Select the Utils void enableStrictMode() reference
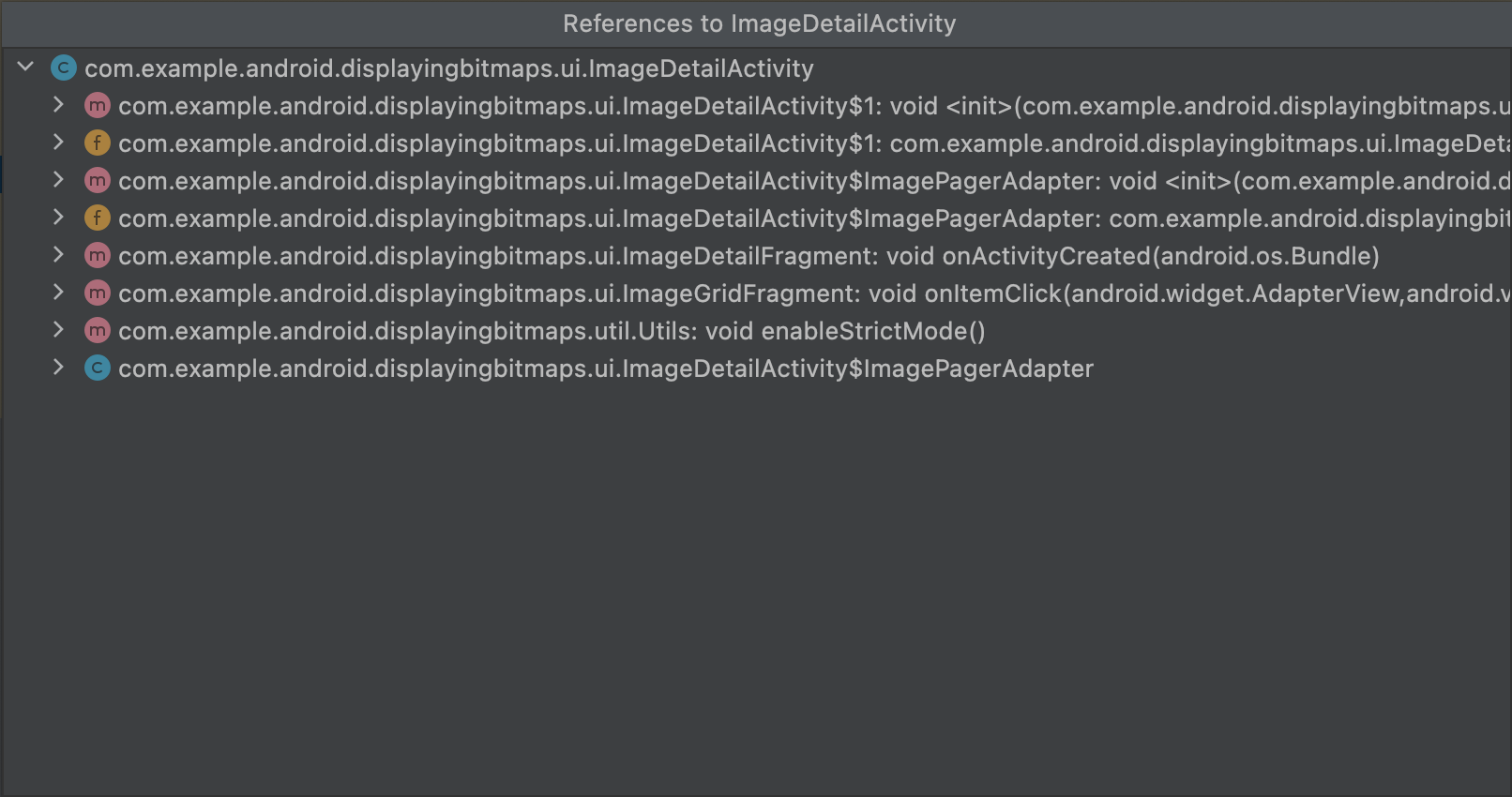The height and width of the screenshot is (797, 1512). [551, 331]
